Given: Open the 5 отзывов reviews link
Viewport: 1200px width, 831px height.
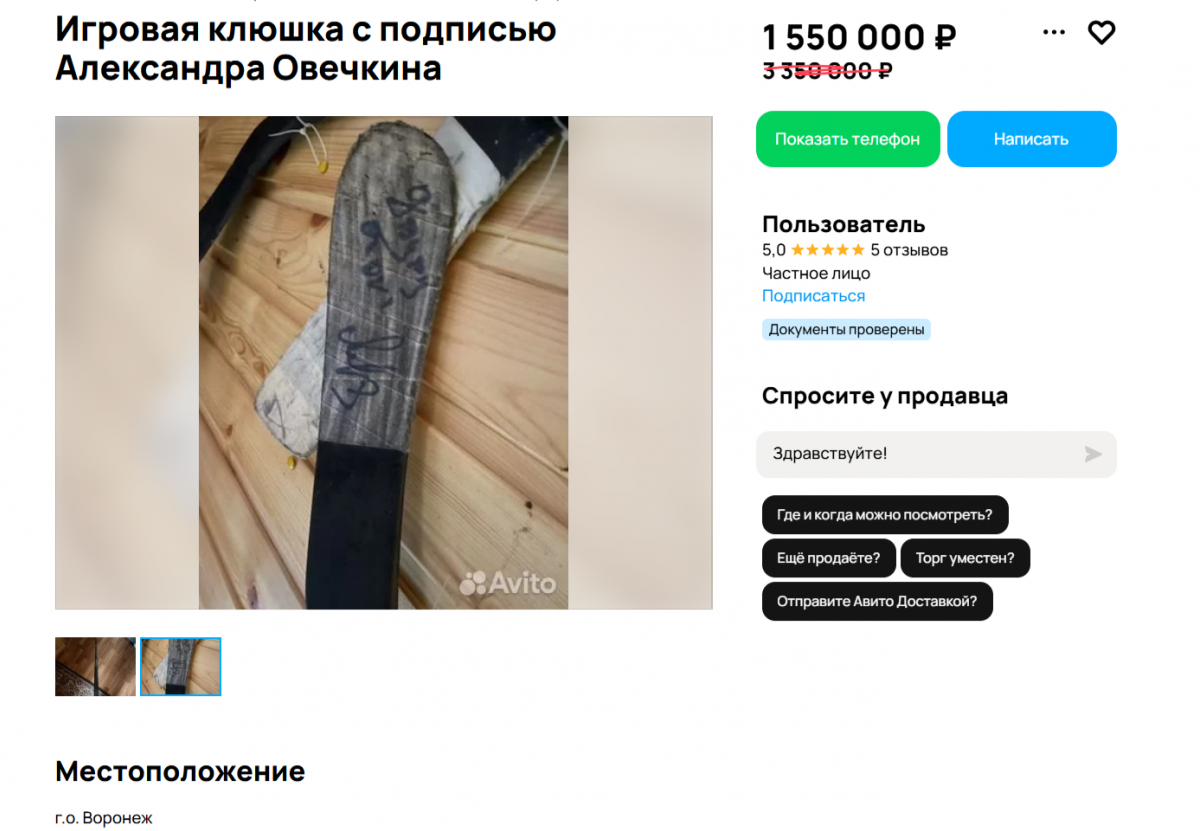Looking at the screenshot, I should [909, 250].
